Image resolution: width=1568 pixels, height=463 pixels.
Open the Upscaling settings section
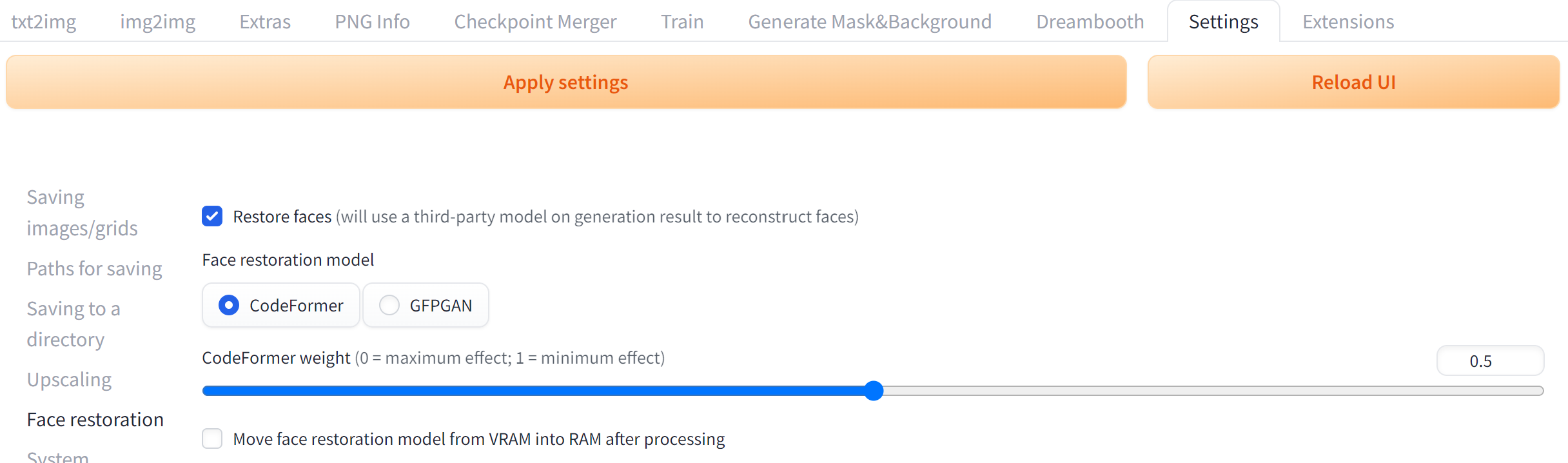tap(69, 380)
